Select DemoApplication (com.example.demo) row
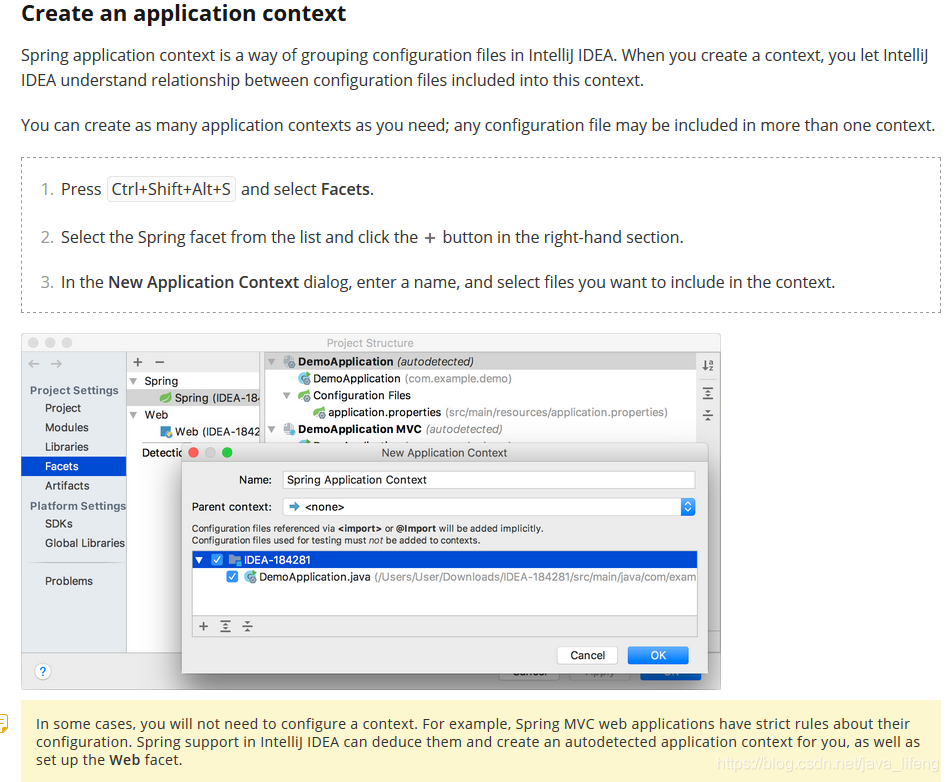948x782 pixels. pyautogui.click(x=405, y=379)
